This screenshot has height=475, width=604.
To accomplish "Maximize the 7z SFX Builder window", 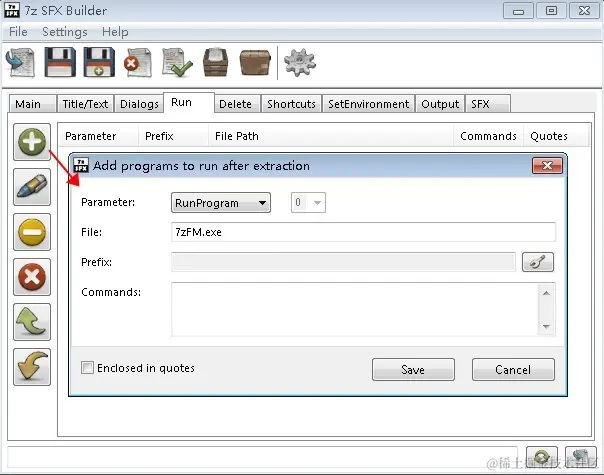I will click(551, 11).
